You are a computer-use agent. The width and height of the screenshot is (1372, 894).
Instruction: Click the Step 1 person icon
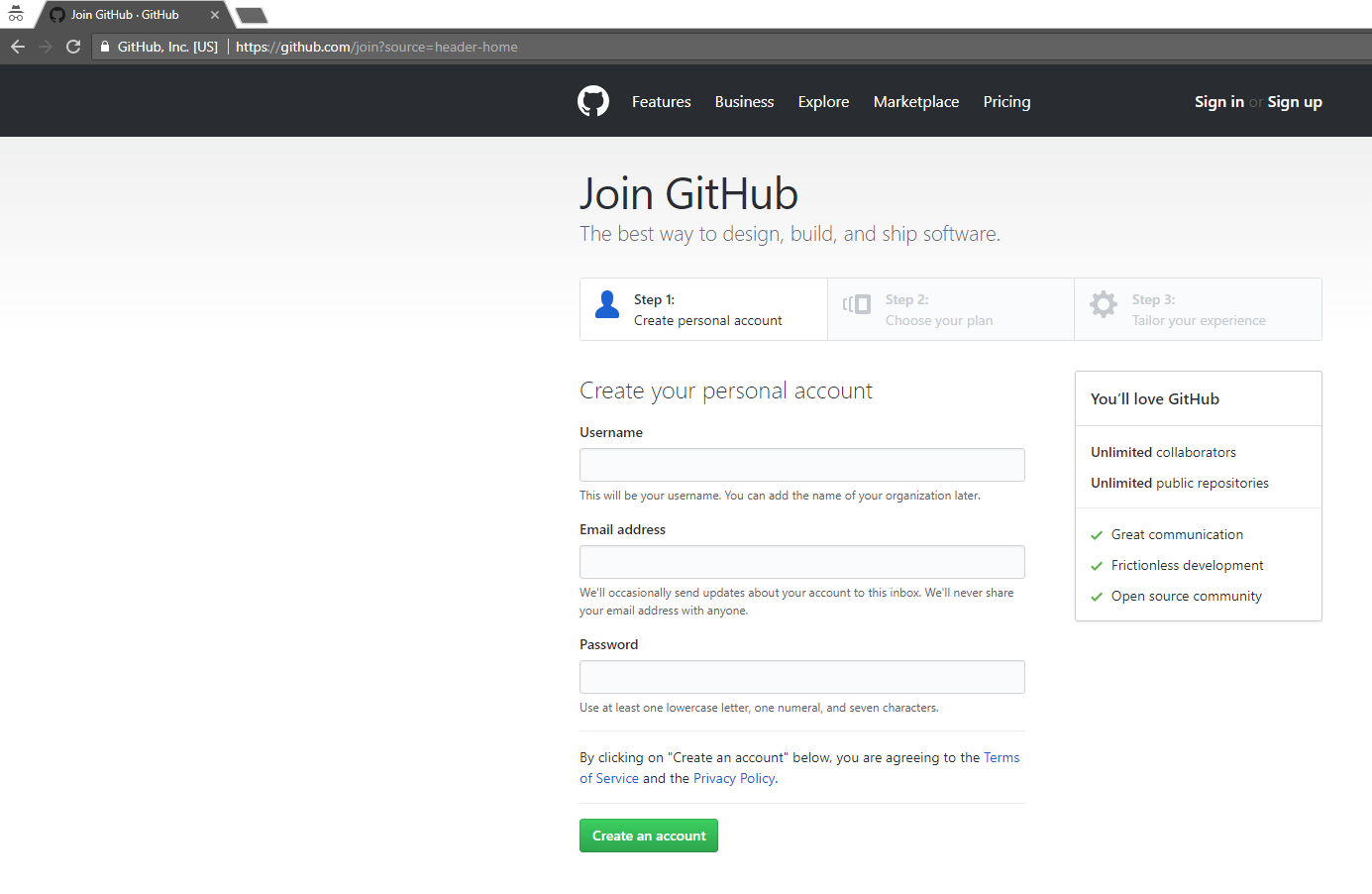click(607, 304)
